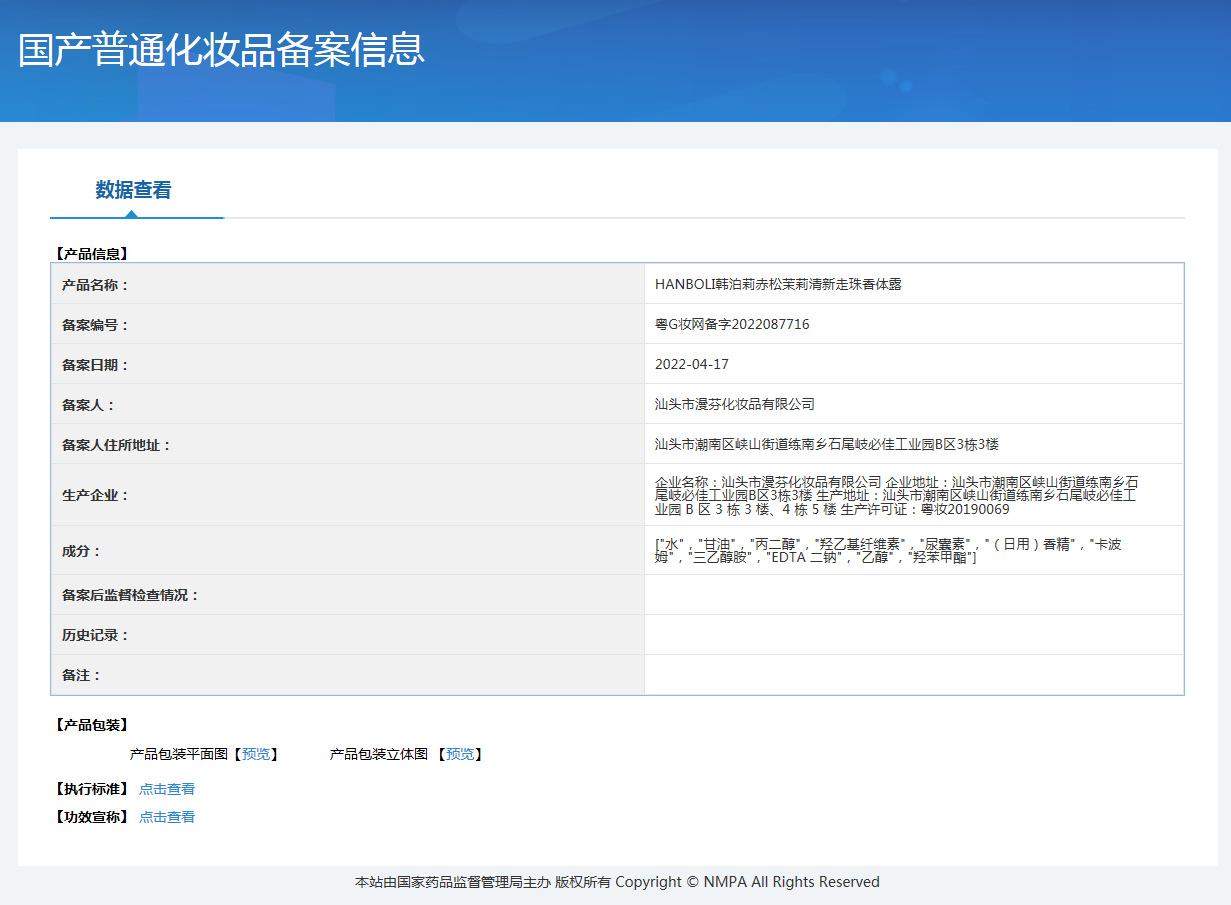Image resolution: width=1231 pixels, height=905 pixels.
Task: Click the 历史记录 row label
Action: [96, 635]
